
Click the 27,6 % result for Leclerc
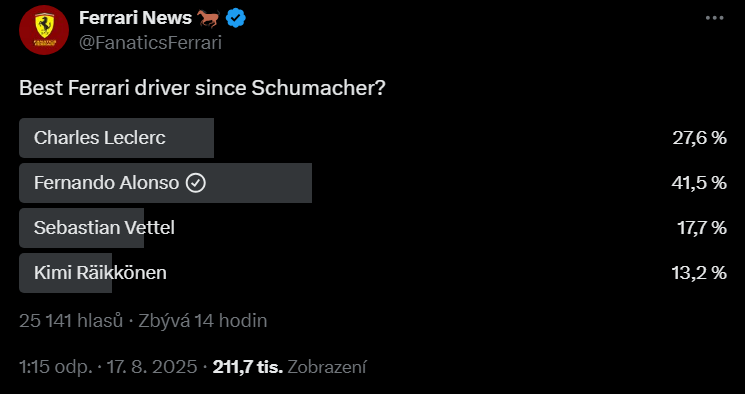(699, 138)
